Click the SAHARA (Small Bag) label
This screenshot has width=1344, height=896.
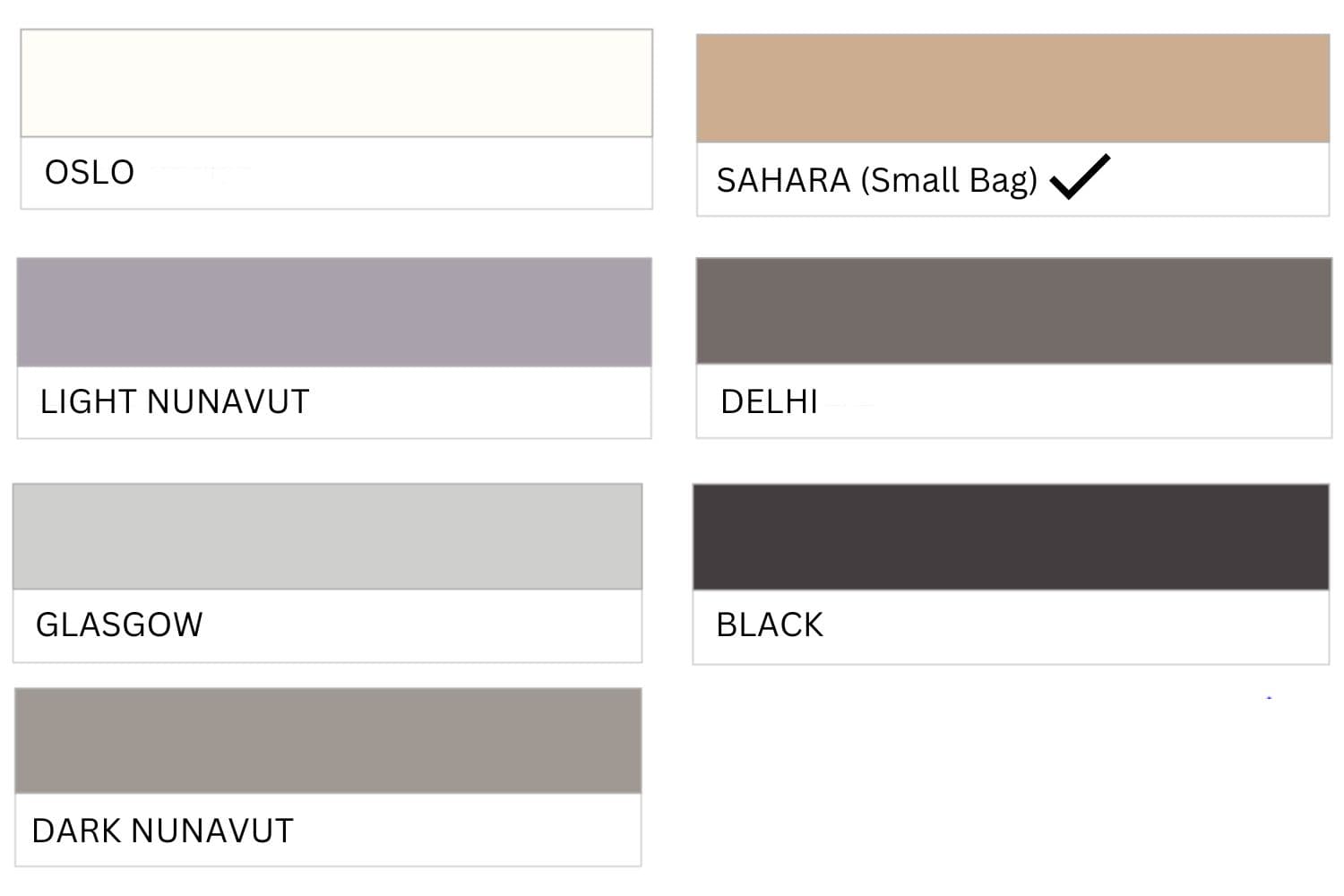pos(876,181)
